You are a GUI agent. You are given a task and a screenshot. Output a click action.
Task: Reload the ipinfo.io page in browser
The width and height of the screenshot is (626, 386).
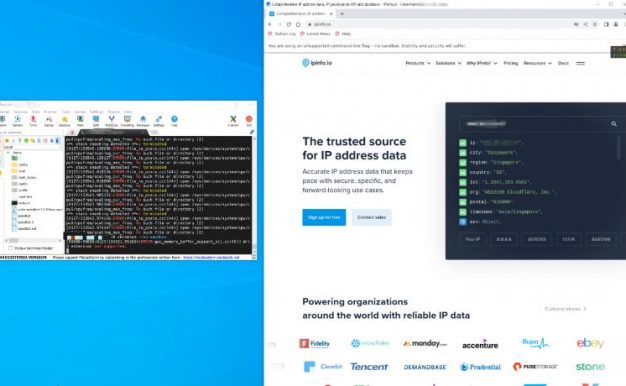(289, 24)
